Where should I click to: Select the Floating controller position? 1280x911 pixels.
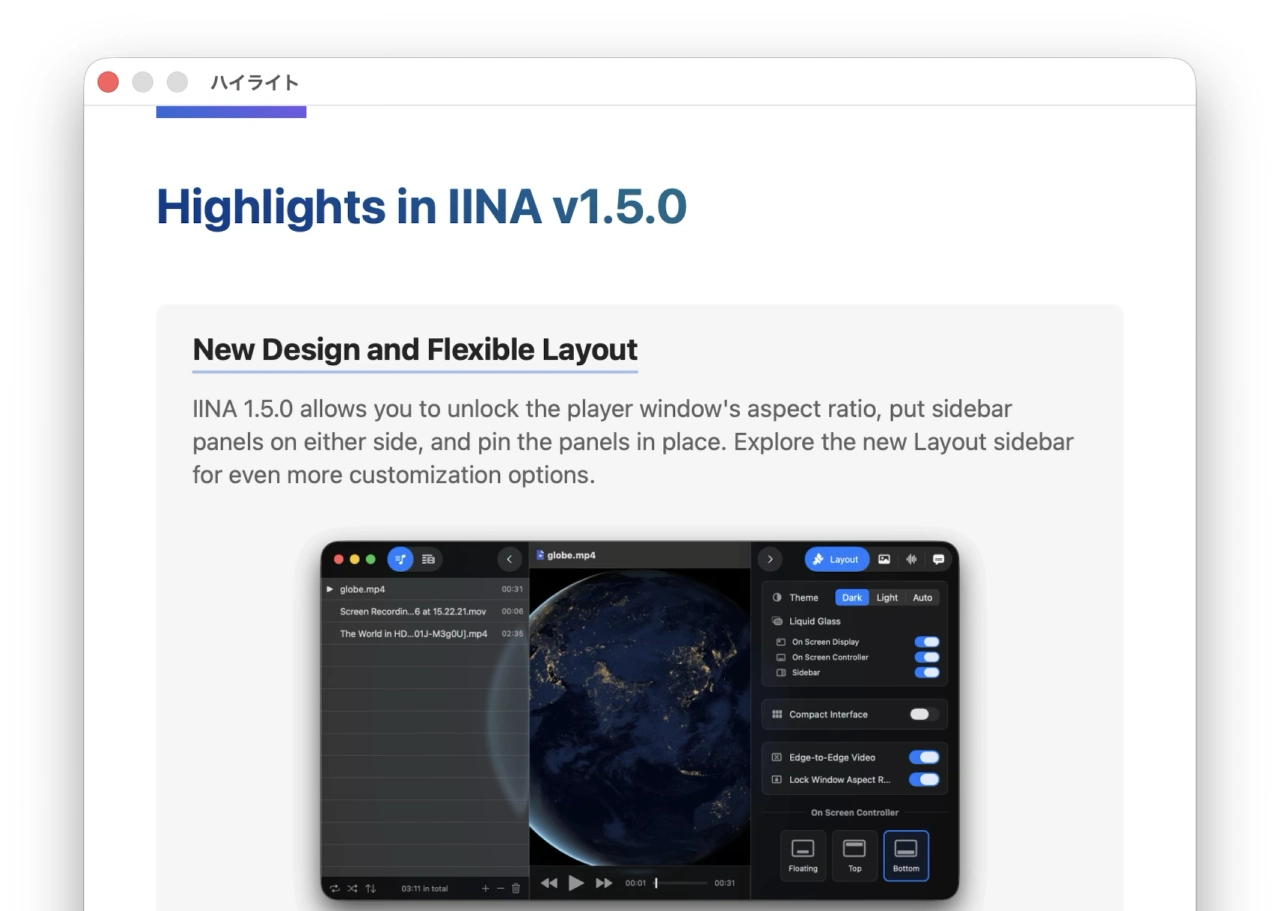pos(803,855)
